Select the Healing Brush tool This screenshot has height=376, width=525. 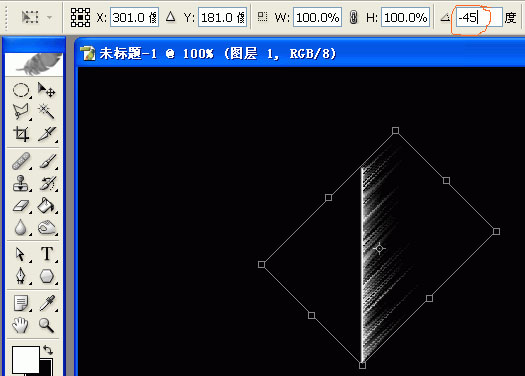pos(21,161)
